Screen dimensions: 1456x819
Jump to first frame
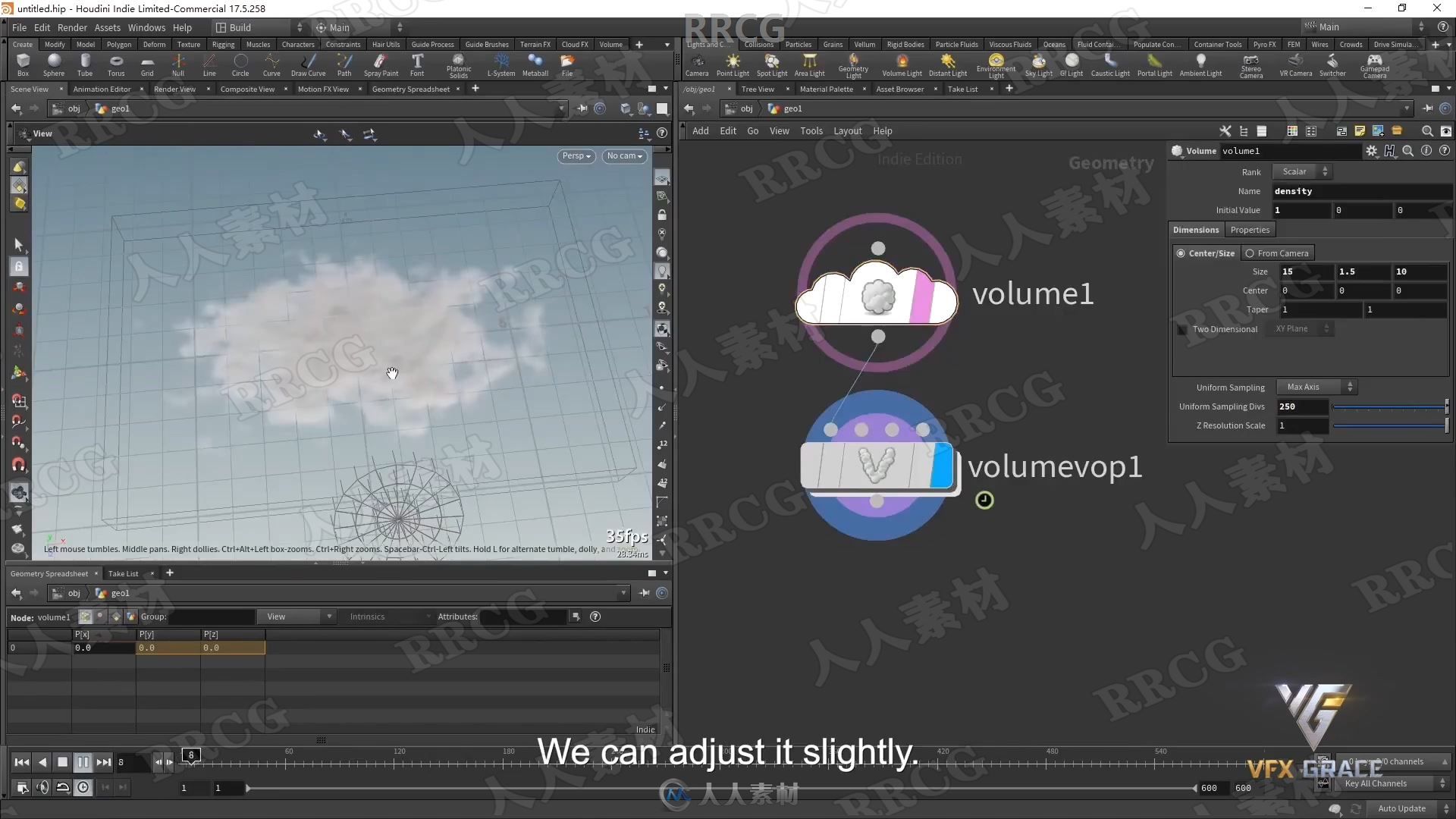21,762
